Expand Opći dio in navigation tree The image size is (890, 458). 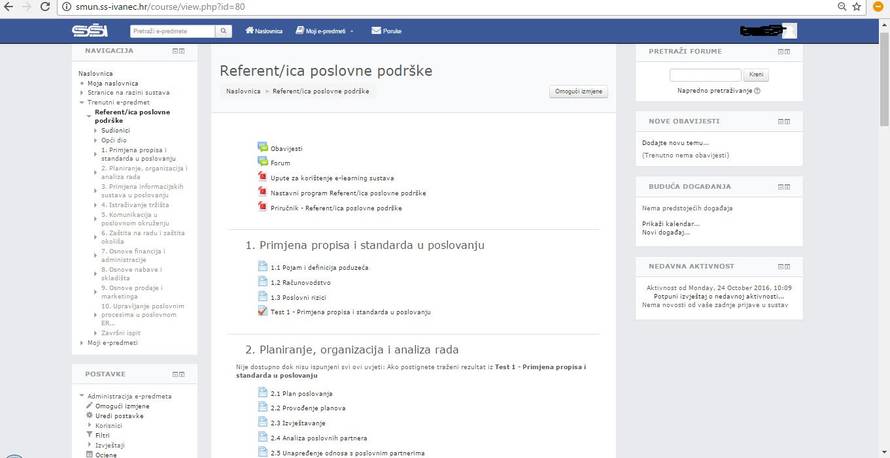click(x=95, y=140)
